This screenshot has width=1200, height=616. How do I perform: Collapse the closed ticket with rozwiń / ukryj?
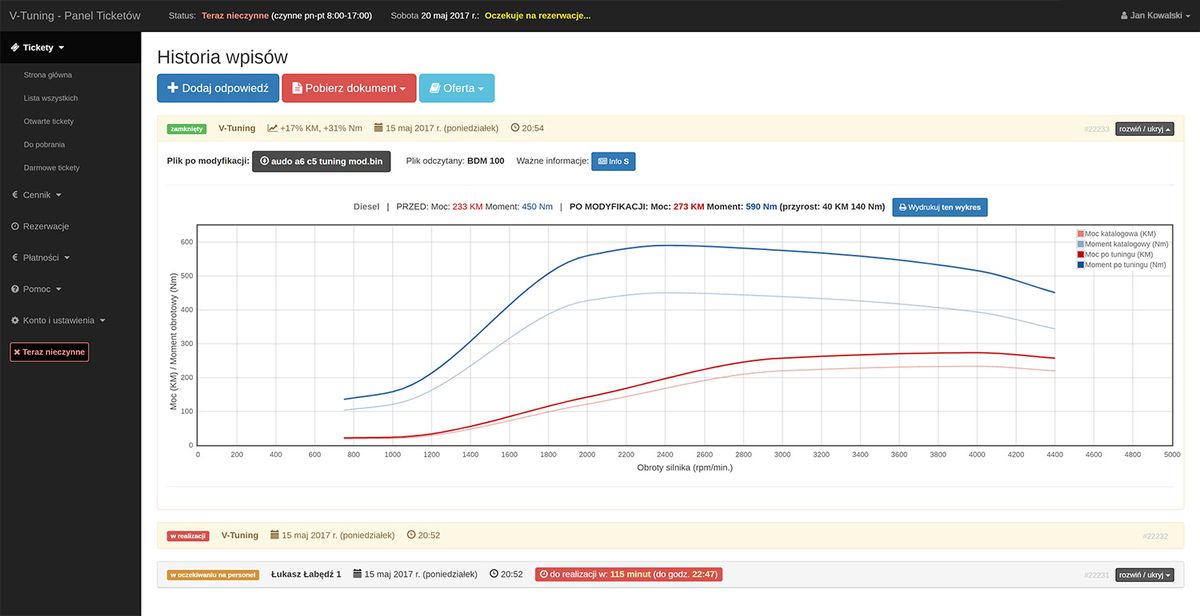click(x=1144, y=129)
